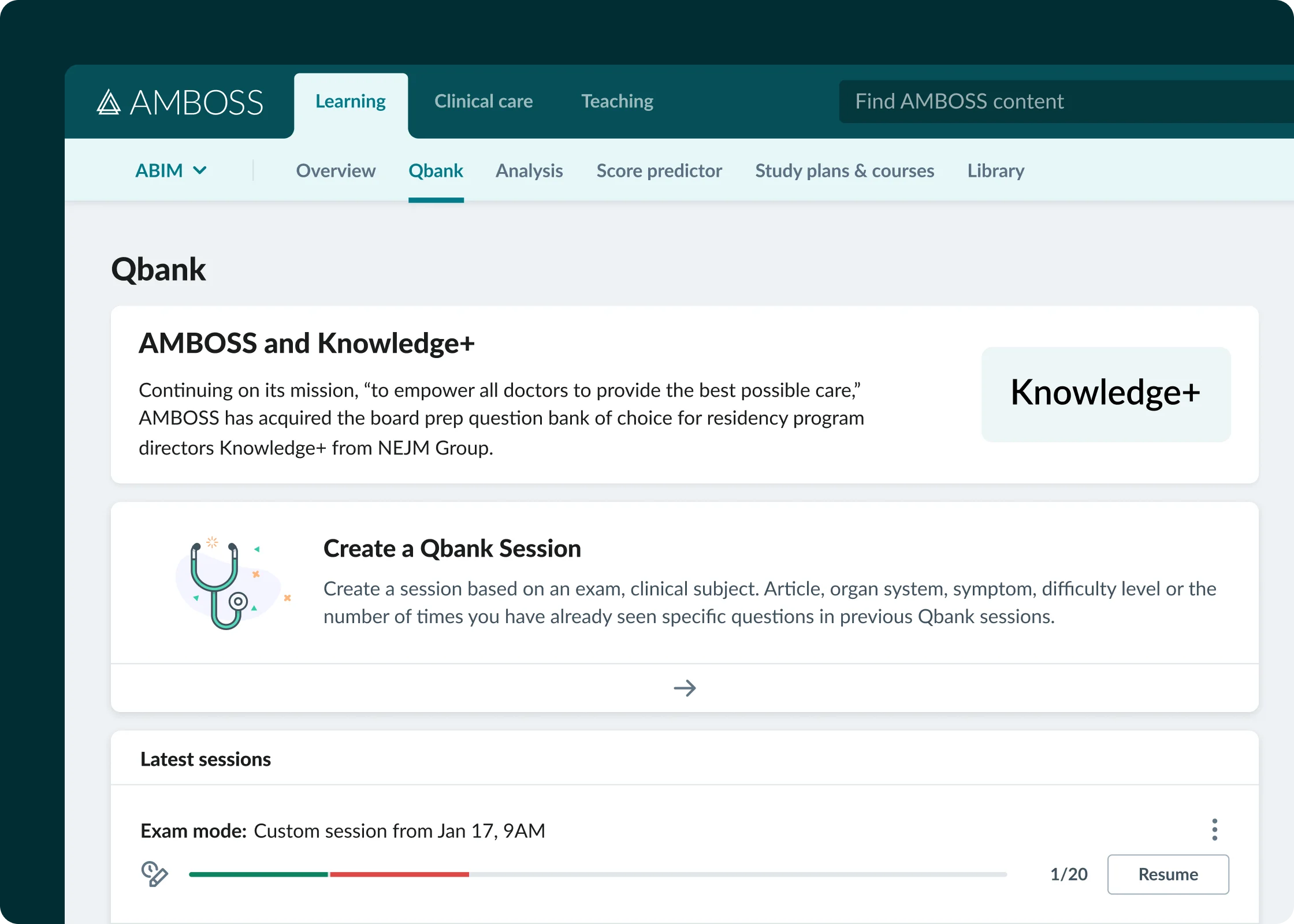Screen dimensions: 1294x924
Task: Switch to the Learning tab
Action: coord(351,102)
